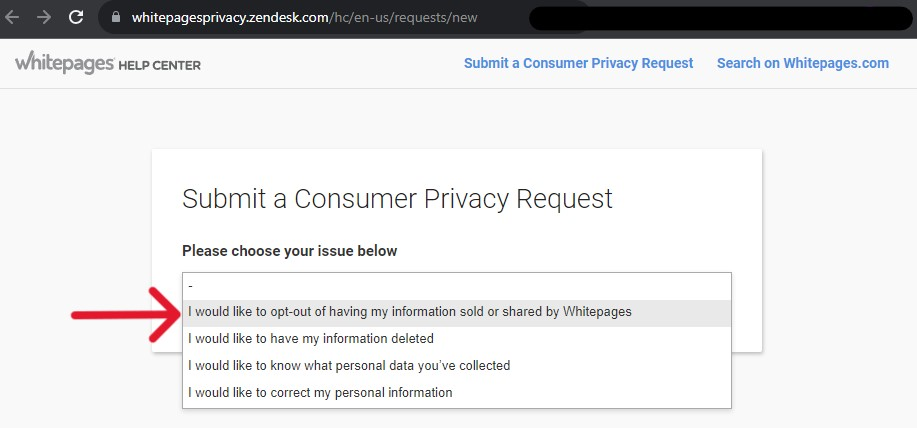Viewport: 917px width, 428px height.
Task: Click the Please choose your issue below label
Action: click(289, 251)
